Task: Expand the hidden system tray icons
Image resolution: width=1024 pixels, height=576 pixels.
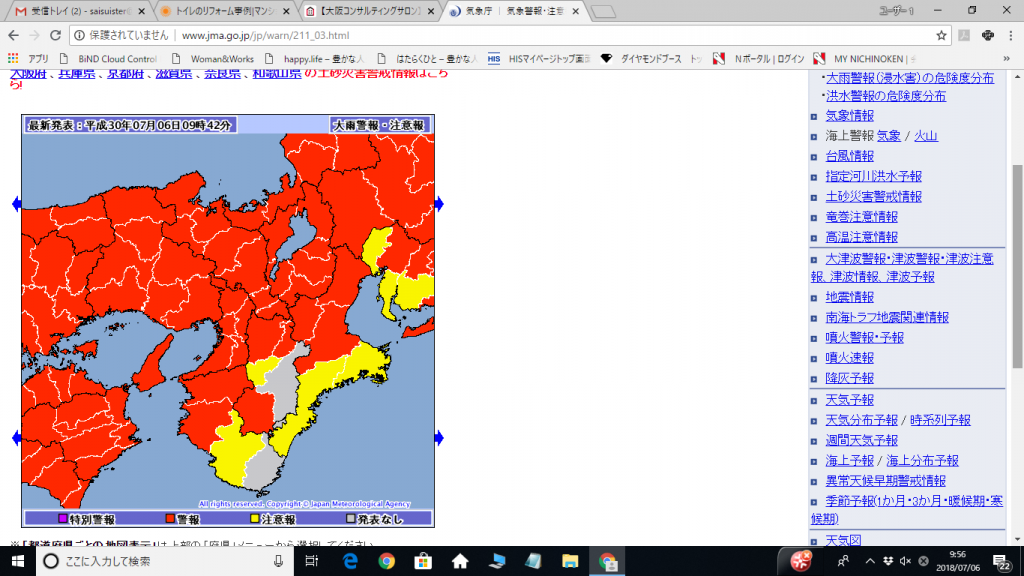Action: [x=869, y=561]
